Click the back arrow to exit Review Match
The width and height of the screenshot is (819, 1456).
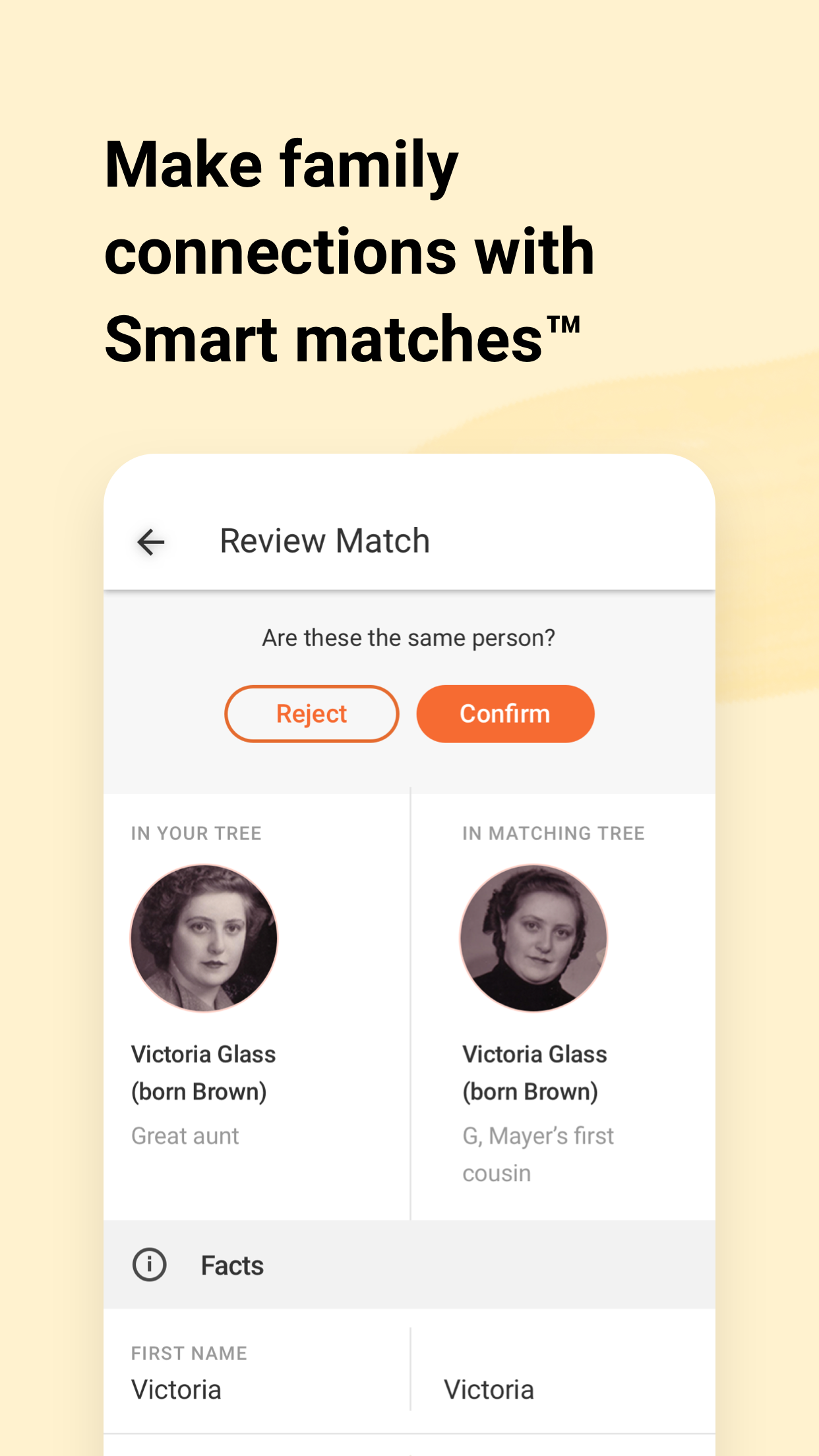pos(151,542)
